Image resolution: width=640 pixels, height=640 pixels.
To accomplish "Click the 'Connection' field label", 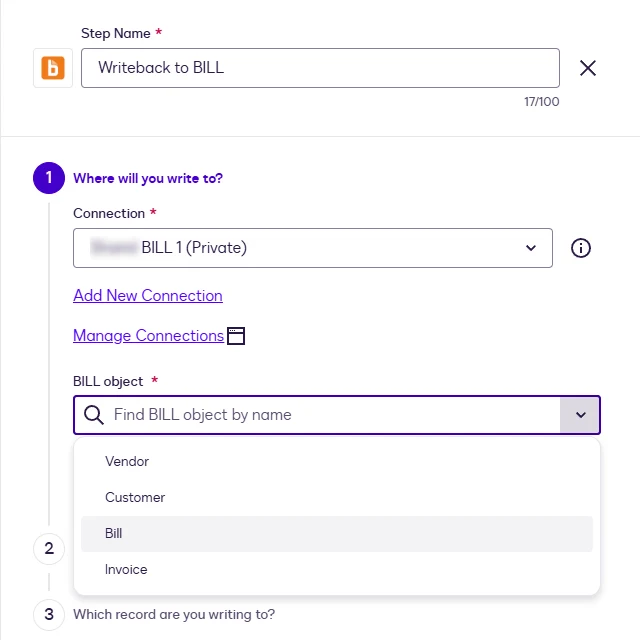I will (109, 213).
